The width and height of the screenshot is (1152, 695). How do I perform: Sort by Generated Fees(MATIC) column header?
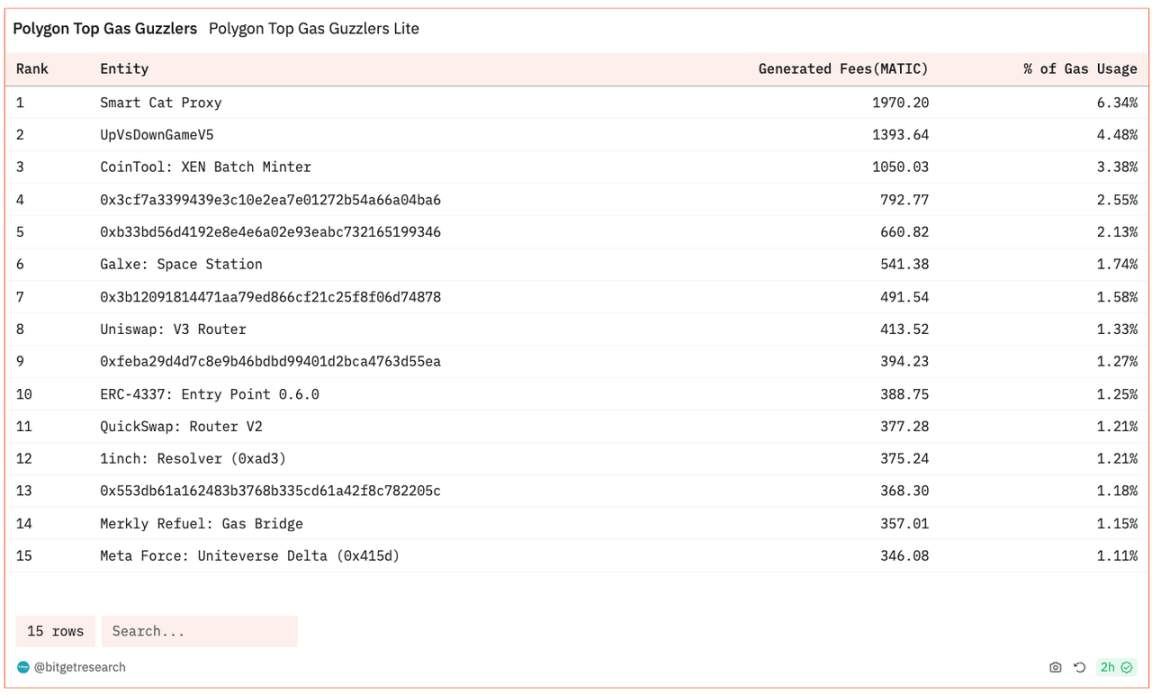(x=843, y=69)
